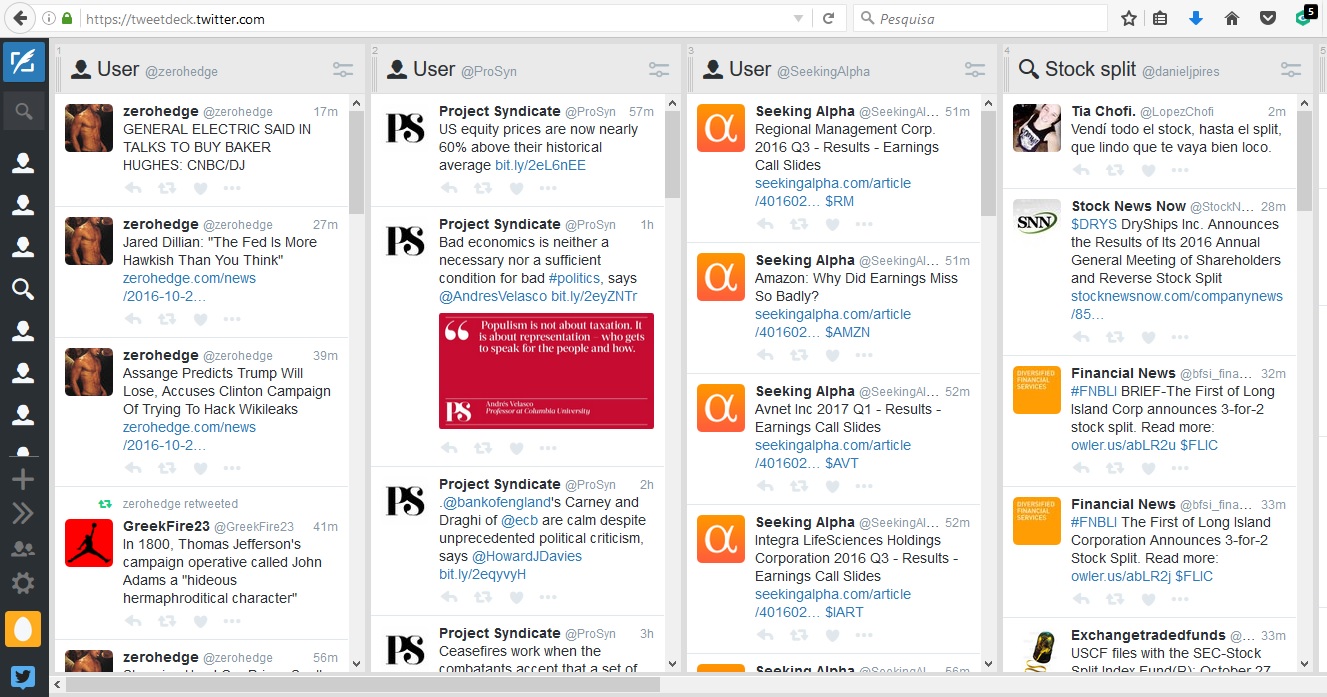Open browser downloads arrow icon
This screenshot has width=1327, height=697.
pyautogui.click(x=1196, y=18)
